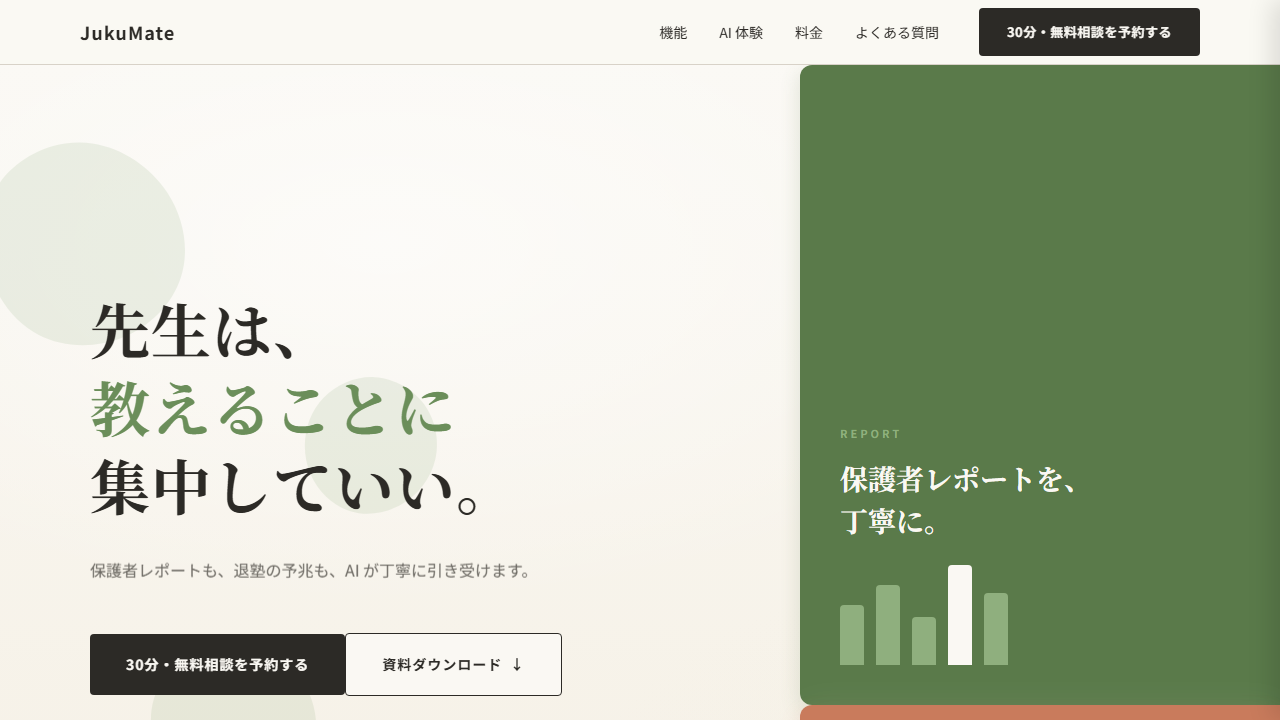This screenshot has height=720, width=1280.
Task: Click the hero 30分・無料相談を予約する button
Action: (x=217, y=664)
